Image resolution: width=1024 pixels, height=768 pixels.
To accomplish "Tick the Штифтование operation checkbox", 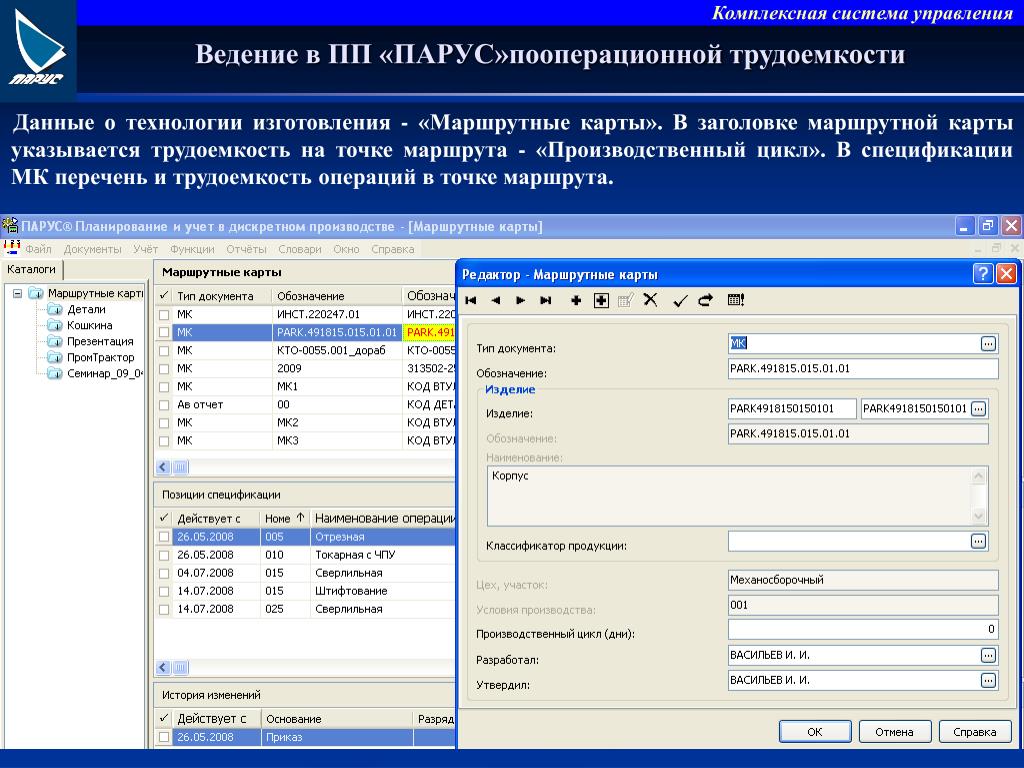I will point(164,591).
